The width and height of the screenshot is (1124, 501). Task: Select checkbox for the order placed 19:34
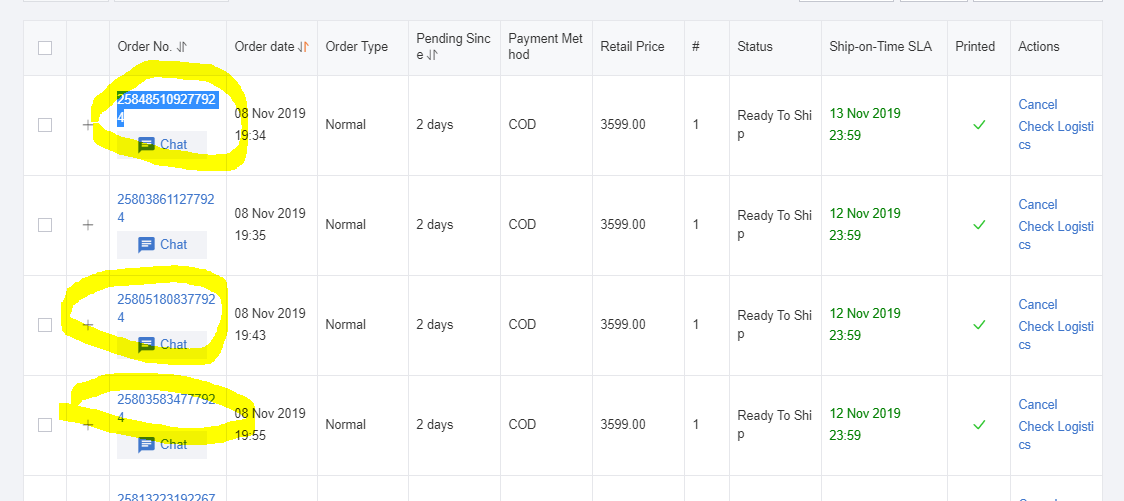(x=45, y=125)
